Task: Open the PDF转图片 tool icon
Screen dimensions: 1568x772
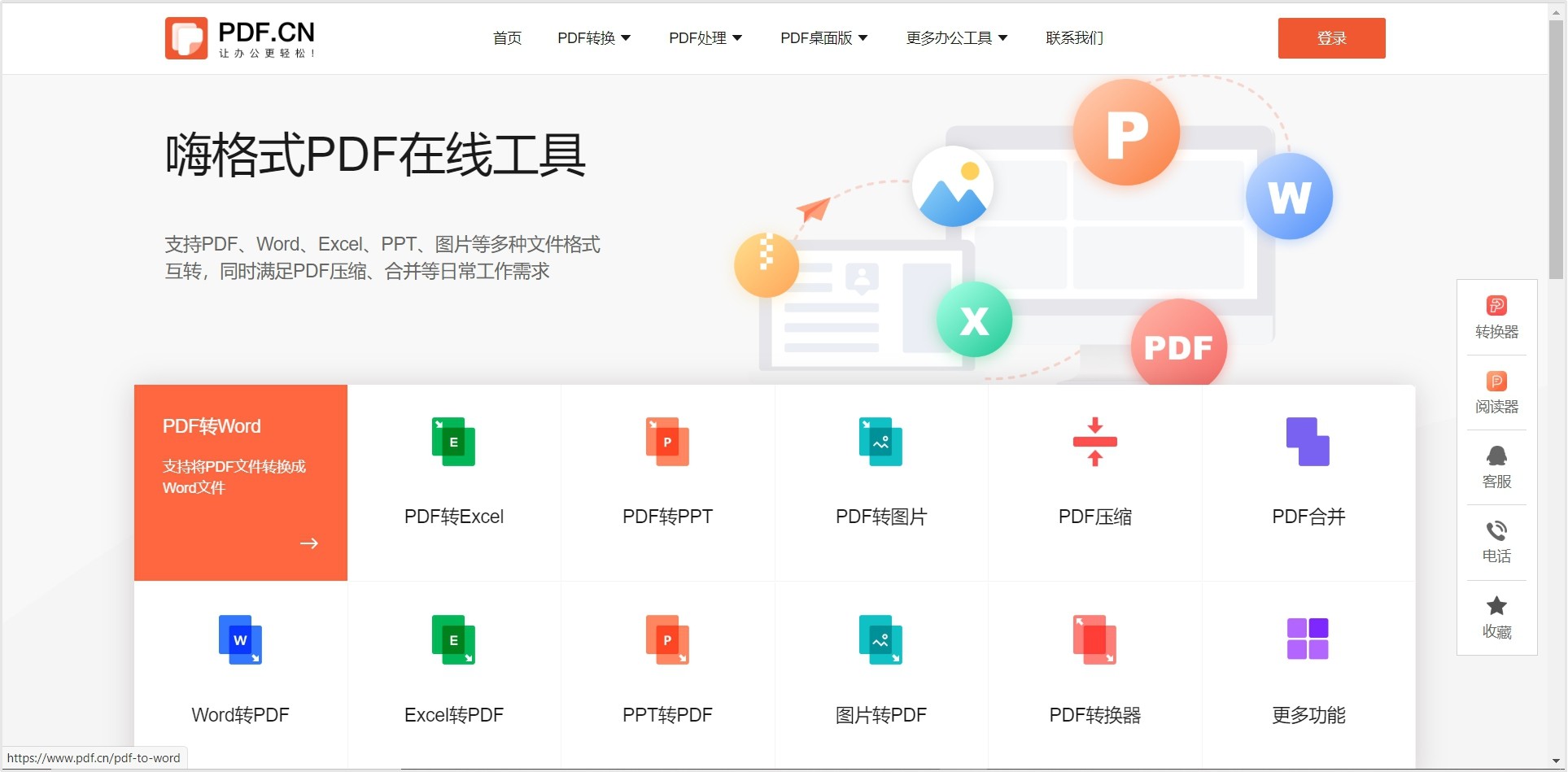Action: point(880,442)
